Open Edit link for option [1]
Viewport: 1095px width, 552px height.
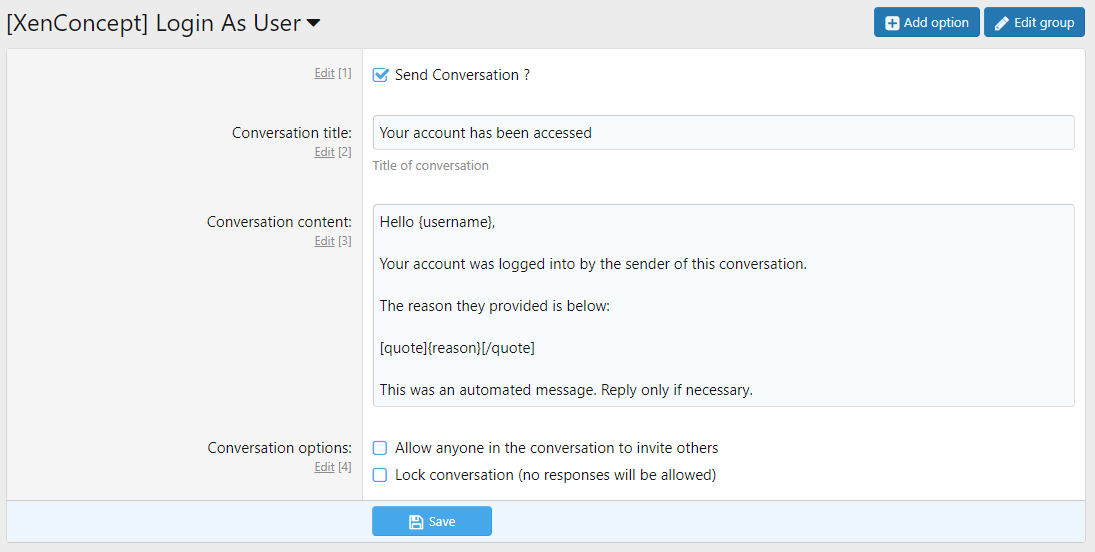point(324,73)
